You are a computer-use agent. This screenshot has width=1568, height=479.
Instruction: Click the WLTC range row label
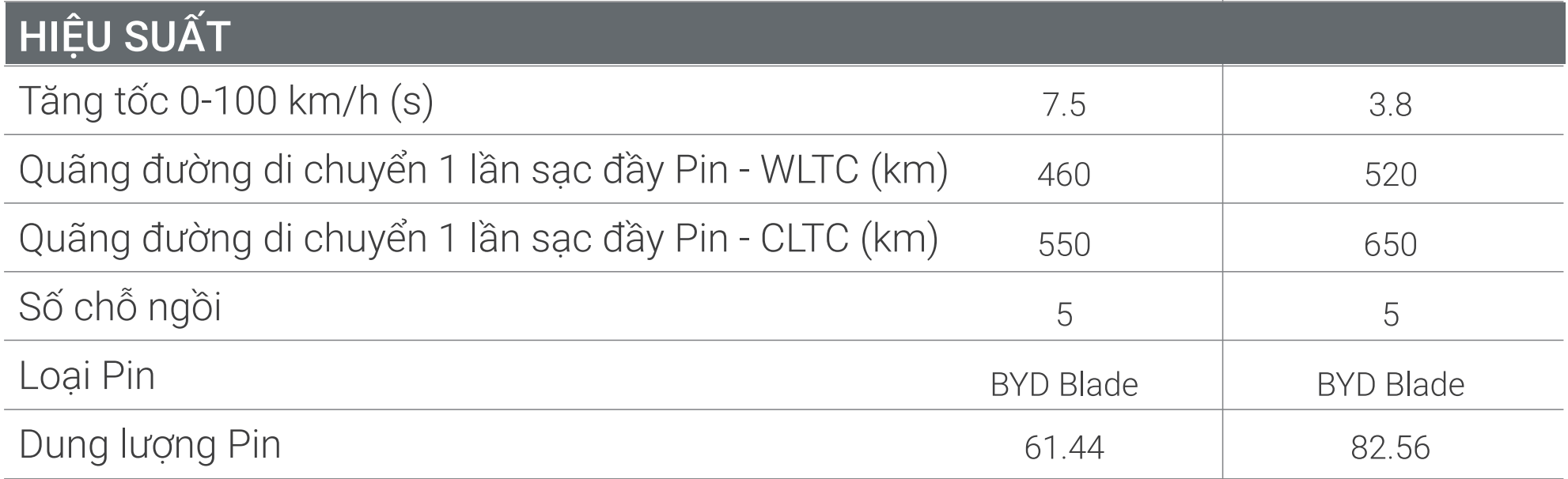483,171
